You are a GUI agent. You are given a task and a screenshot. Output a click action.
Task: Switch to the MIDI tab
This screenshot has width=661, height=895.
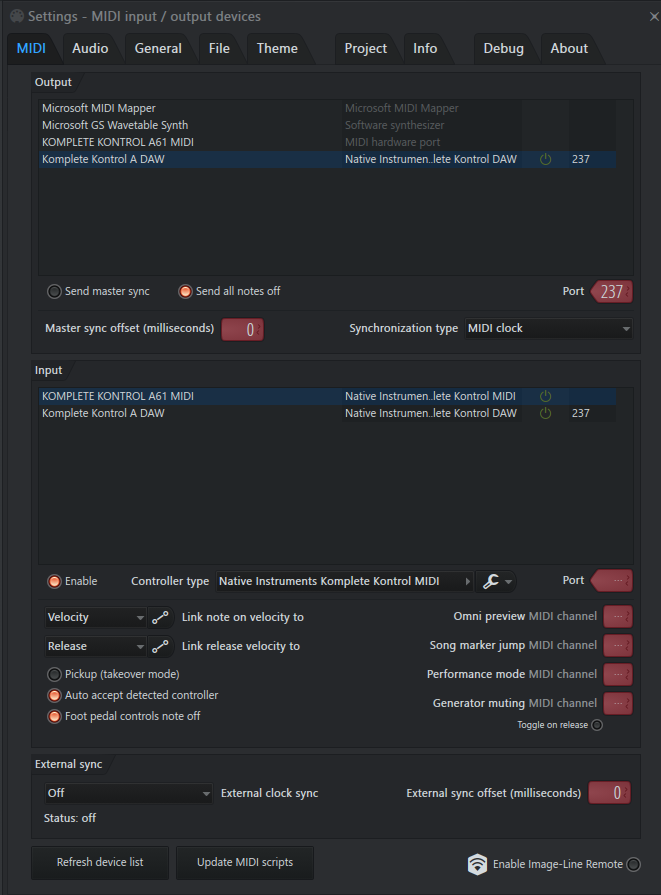[31, 49]
